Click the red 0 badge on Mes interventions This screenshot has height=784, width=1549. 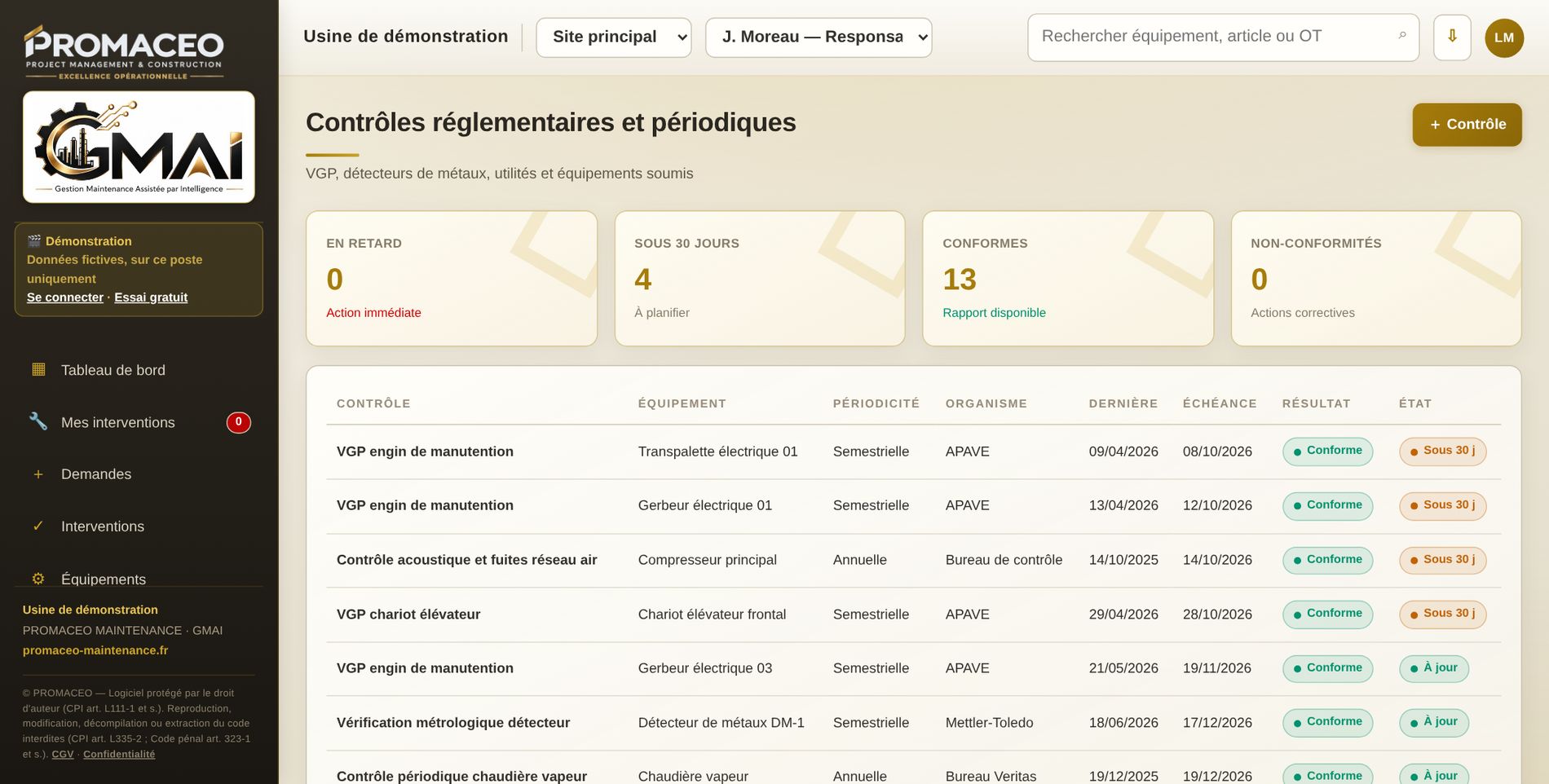click(x=238, y=422)
